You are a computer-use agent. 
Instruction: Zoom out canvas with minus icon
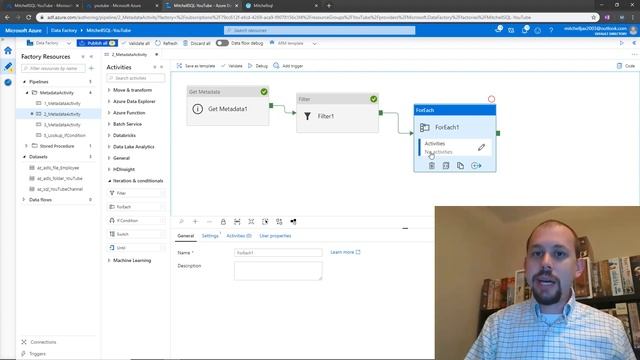209,222
